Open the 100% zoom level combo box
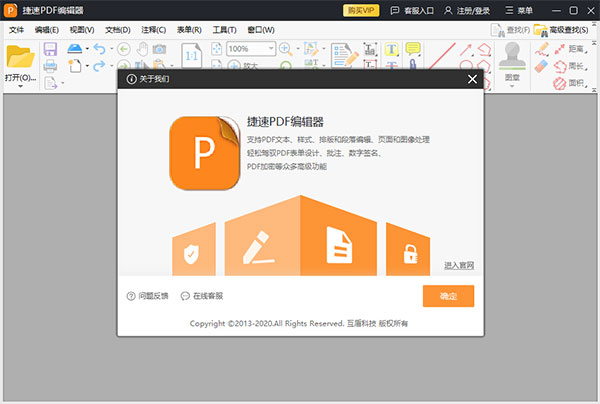The image size is (600, 404). pyautogui.click(x=251, y=49)
